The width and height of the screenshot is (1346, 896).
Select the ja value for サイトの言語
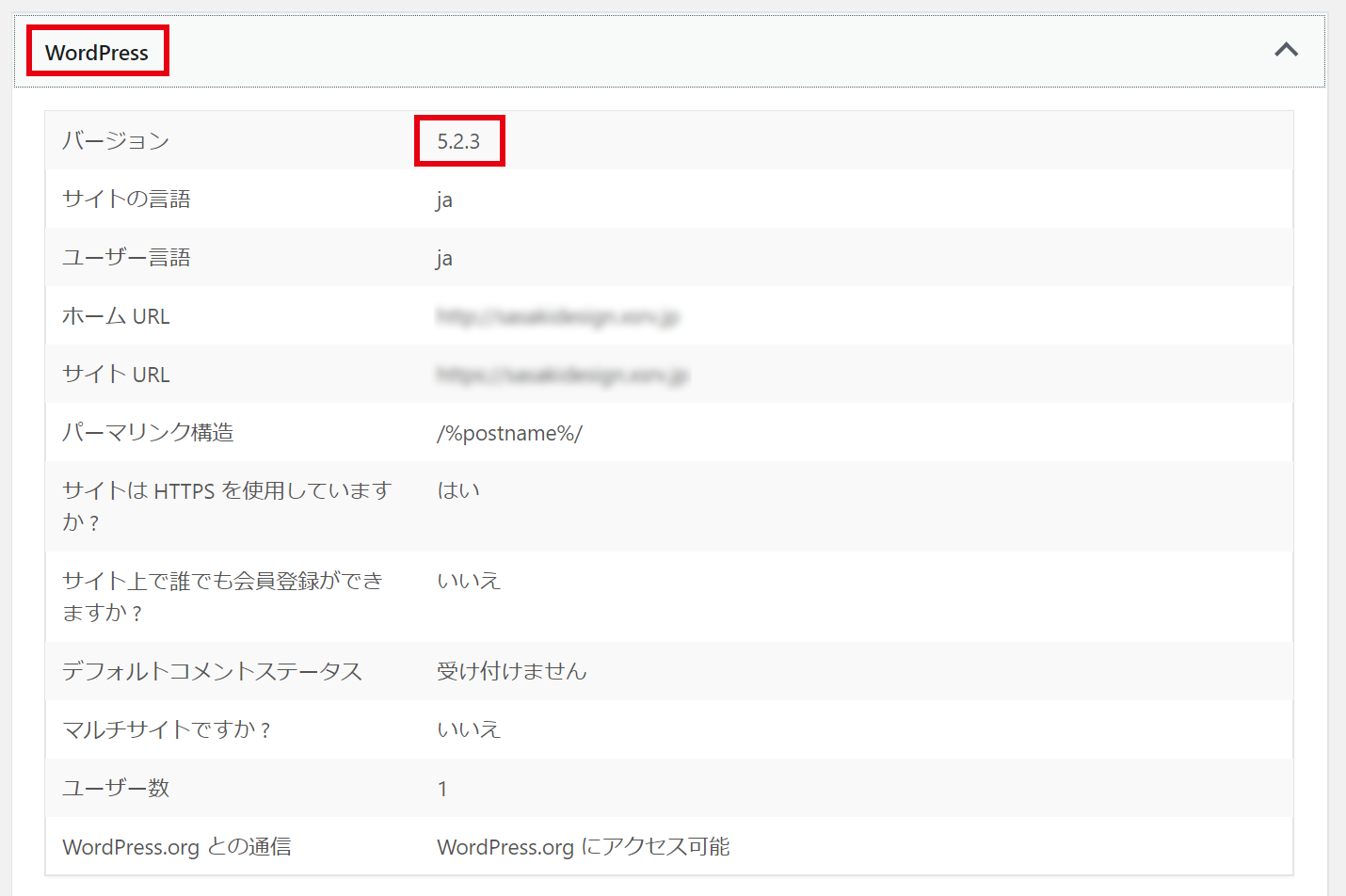coord(444,200)
